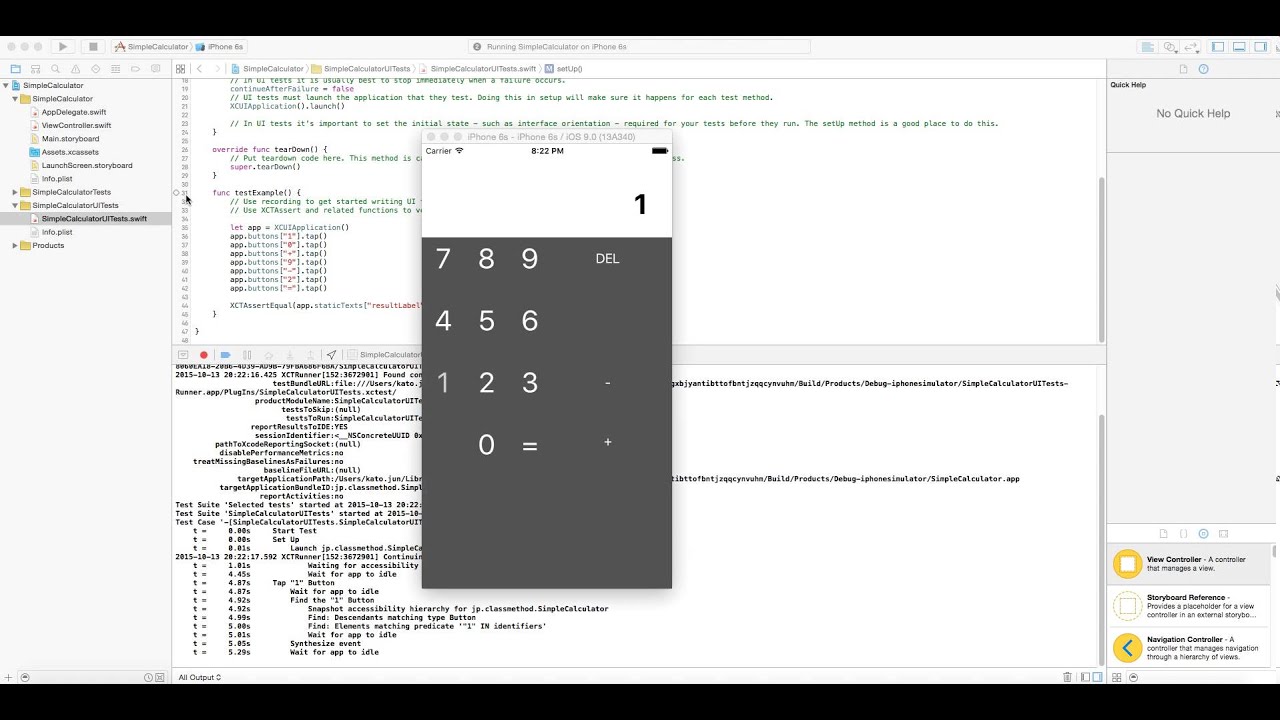Collapse the SimpleCalculator group folder

point(15,99)
